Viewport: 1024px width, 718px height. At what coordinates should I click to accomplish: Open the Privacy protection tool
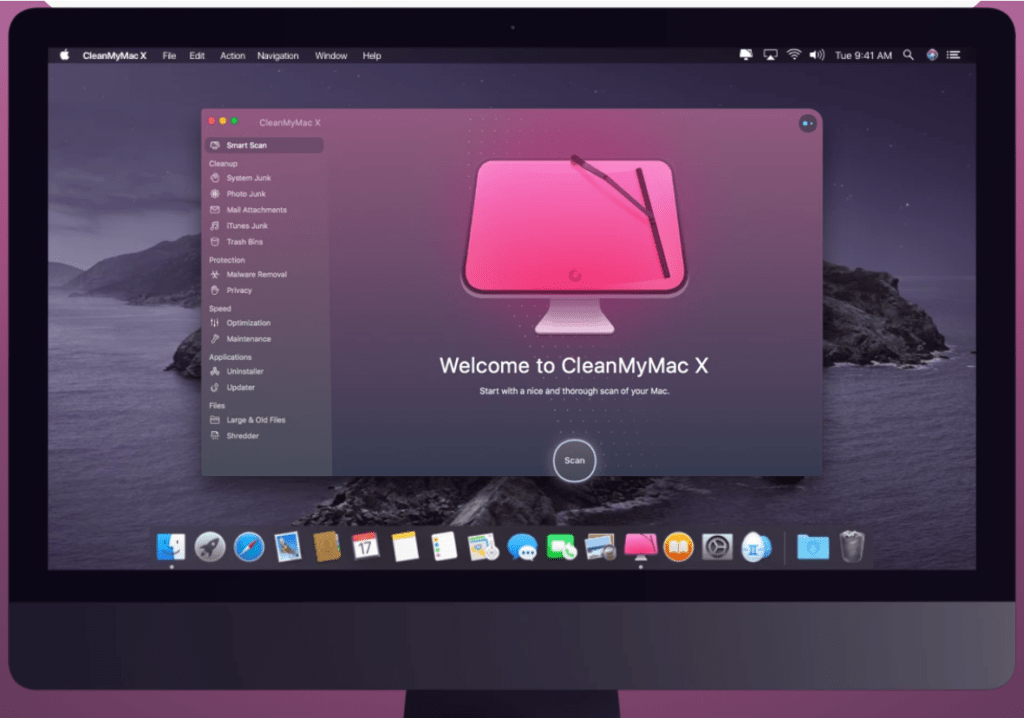240,290
